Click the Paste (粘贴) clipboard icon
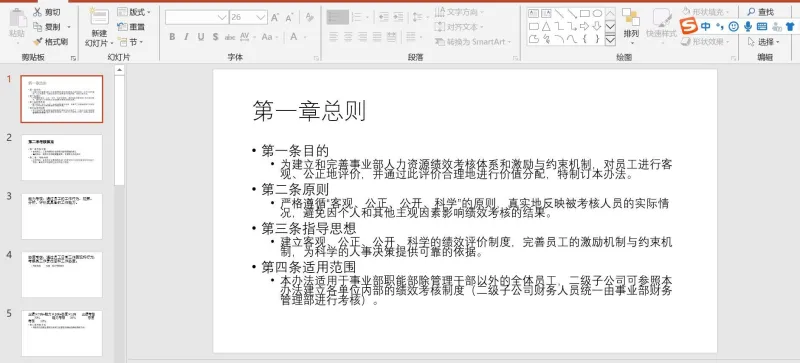This screenshot has height=363, width=800. coord(17,18)
